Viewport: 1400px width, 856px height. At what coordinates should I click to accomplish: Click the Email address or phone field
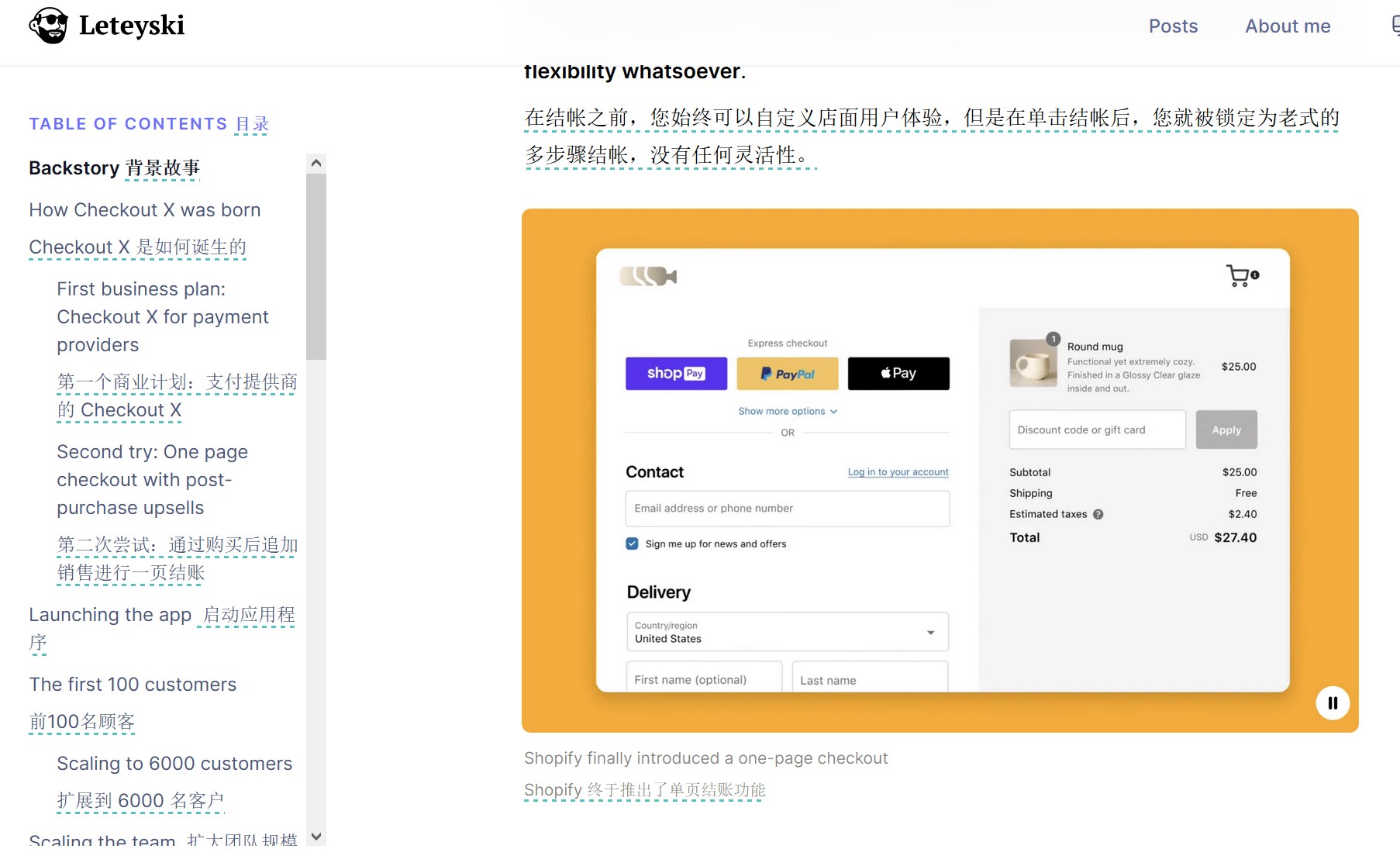pos(787,509)
